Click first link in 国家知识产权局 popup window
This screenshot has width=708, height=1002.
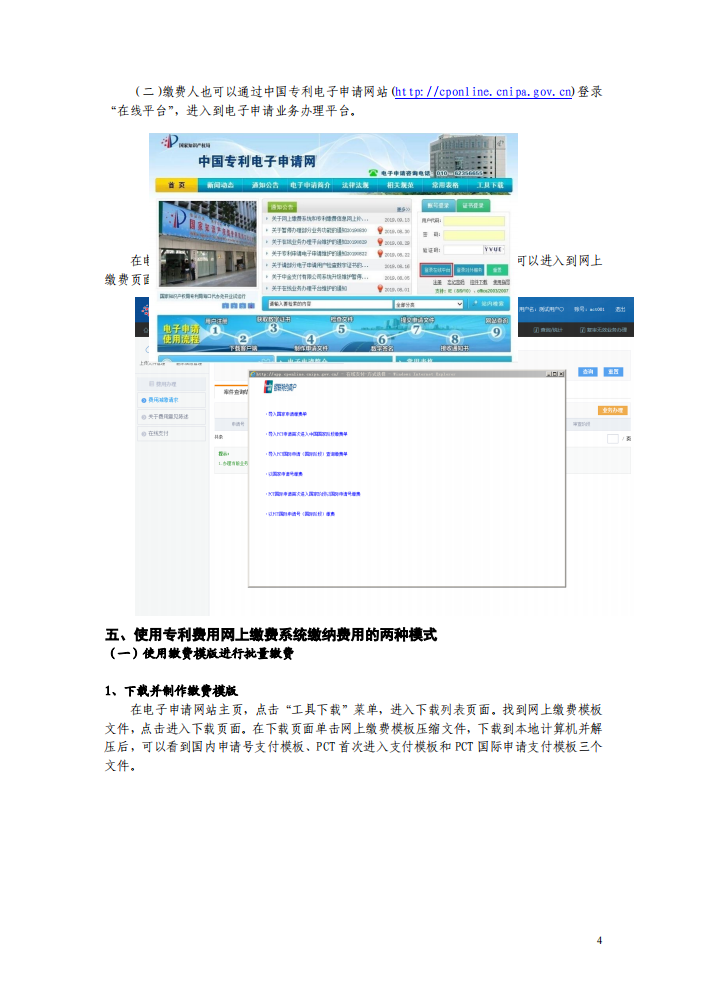(286, 414)
